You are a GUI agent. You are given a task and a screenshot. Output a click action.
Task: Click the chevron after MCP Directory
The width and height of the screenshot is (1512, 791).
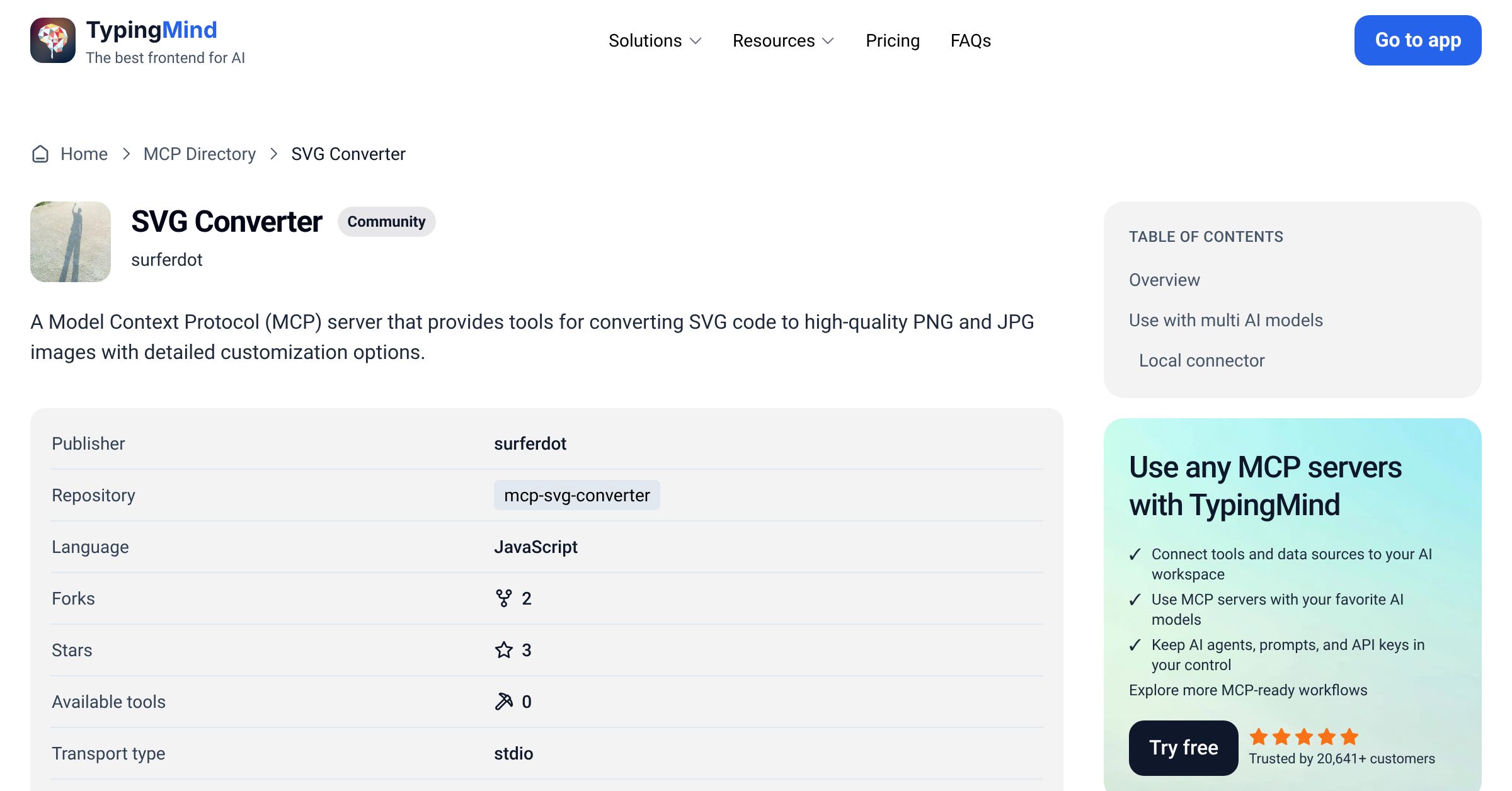click(x=273, y=154)
